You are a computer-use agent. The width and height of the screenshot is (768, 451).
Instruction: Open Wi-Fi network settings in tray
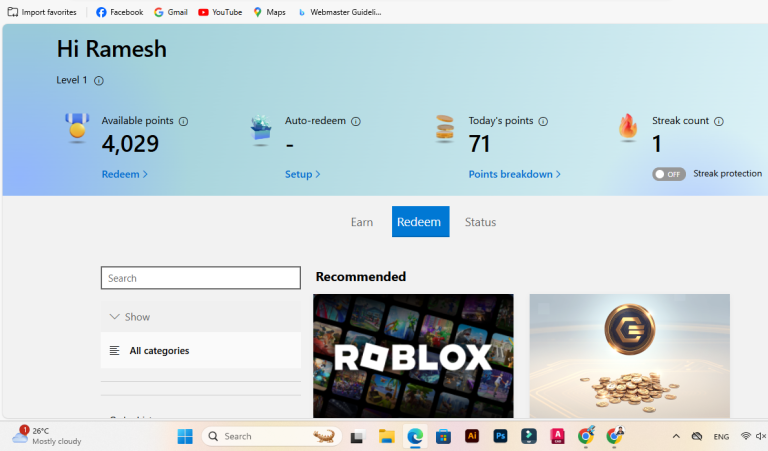click(745, 436)
